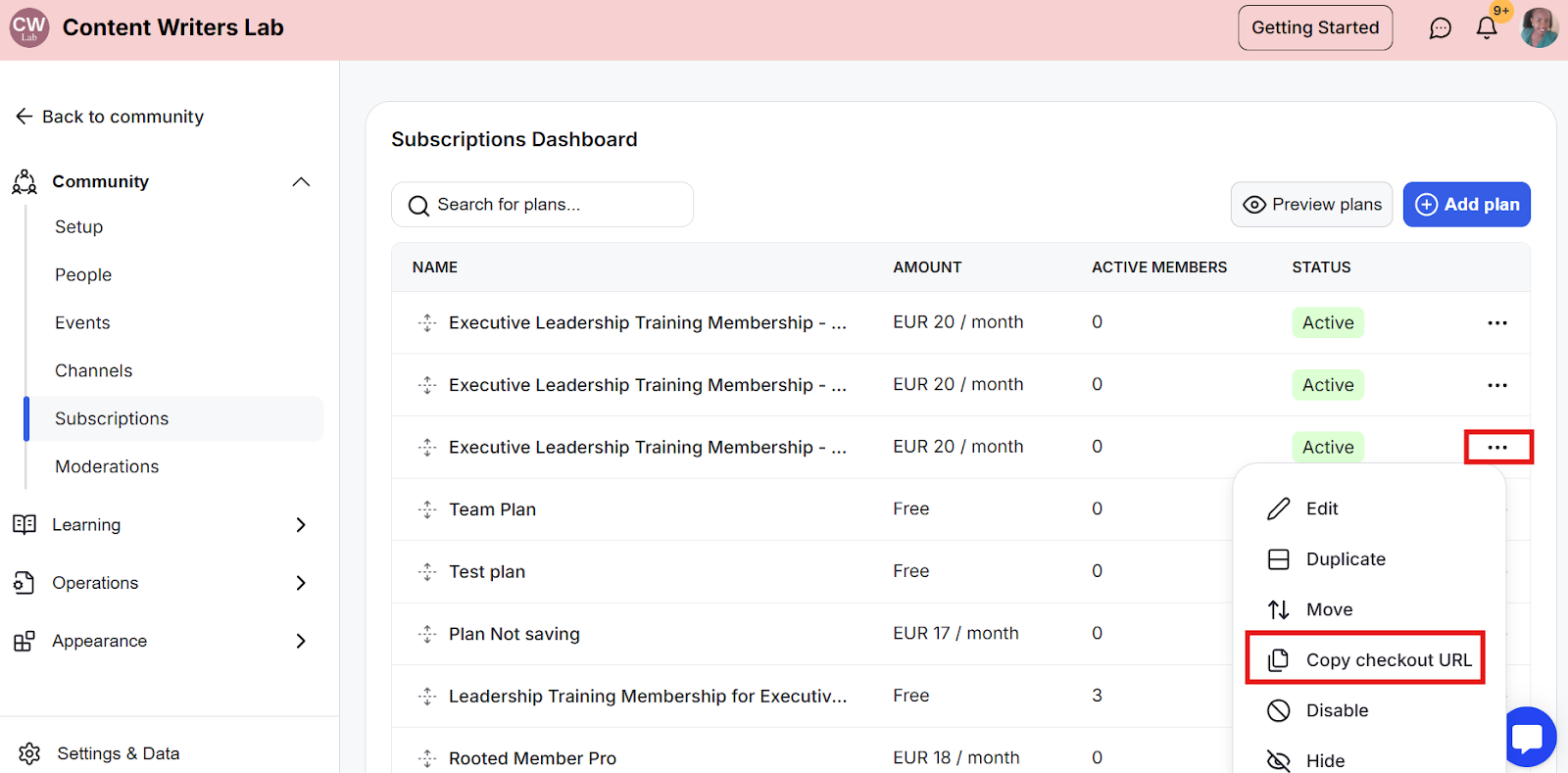Screen dimensions: 1568x773
Task: Open the messages chat bubble icon
Action: pos(1440,28)
